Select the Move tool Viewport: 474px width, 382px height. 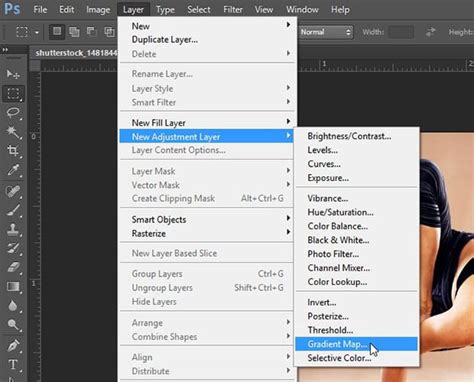[13, 74]
